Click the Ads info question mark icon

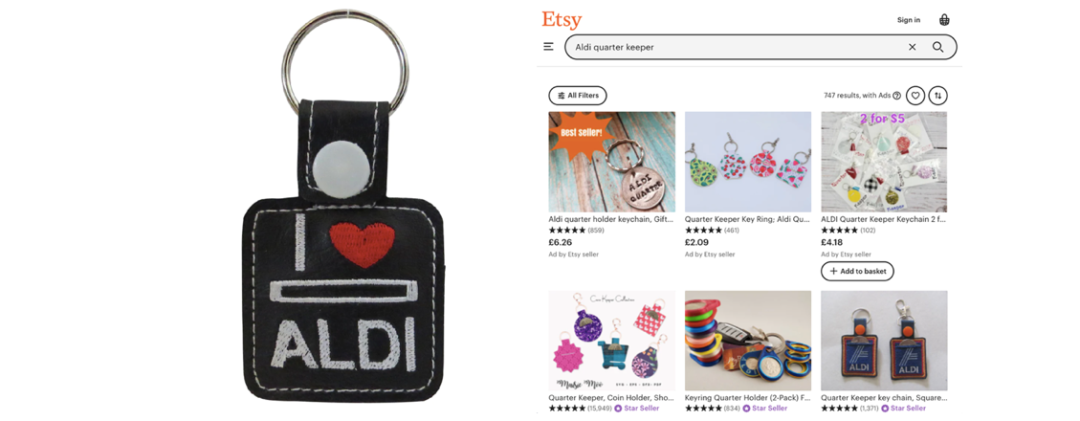pyautogui.click(x=897, y=96)
